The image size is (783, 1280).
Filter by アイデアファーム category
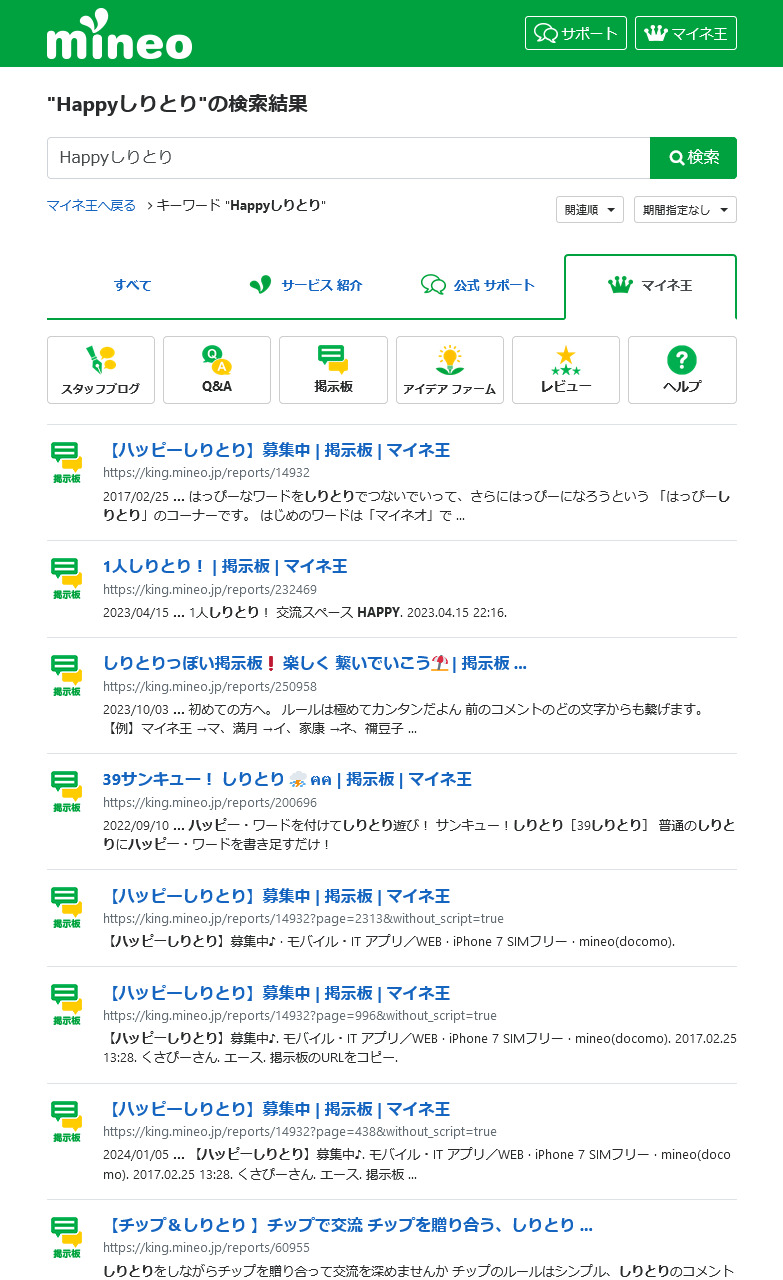click(450, 370)
